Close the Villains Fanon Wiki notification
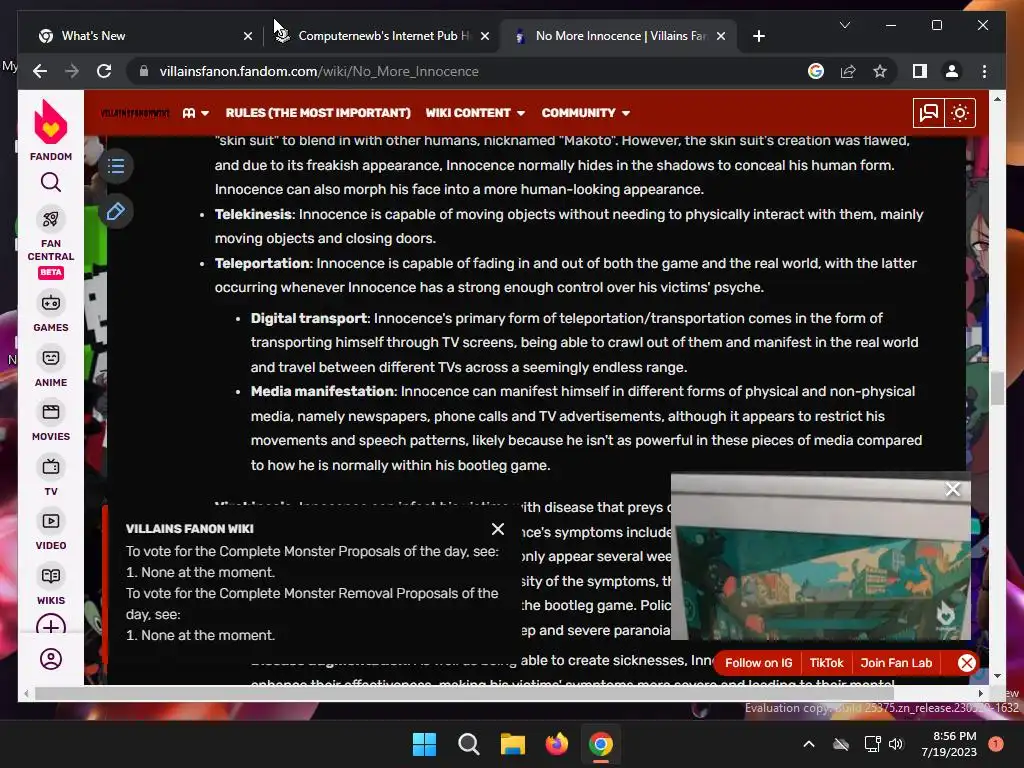 click(x=498, y=529)
